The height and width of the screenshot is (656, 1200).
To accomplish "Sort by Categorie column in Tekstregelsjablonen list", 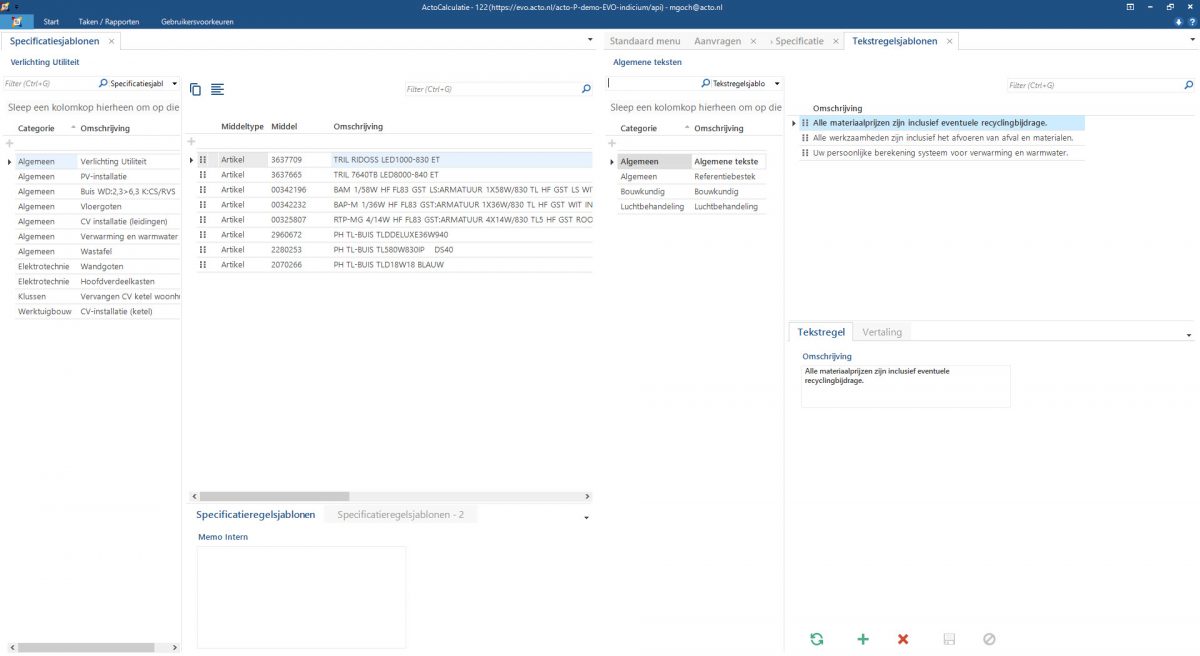I will (639, 128).
